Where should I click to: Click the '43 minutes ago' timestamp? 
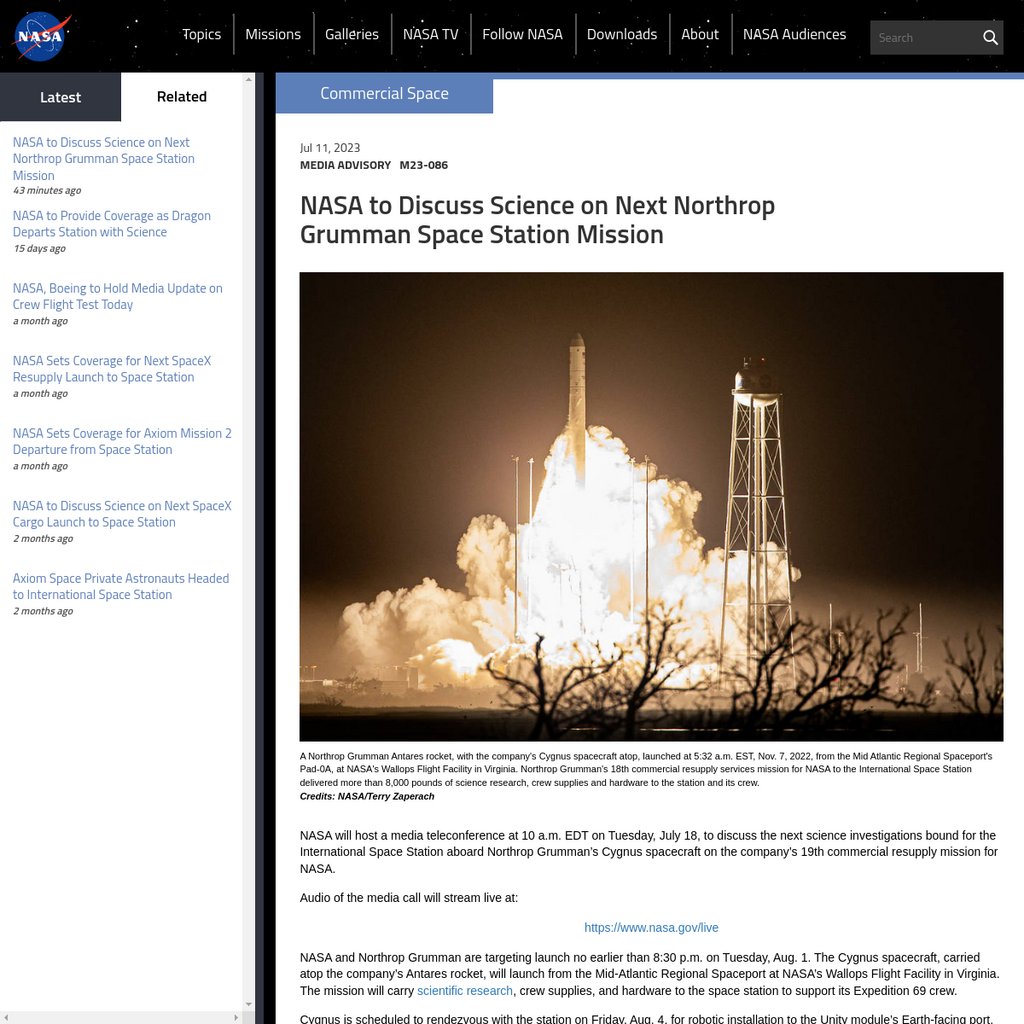pos(47,191)
